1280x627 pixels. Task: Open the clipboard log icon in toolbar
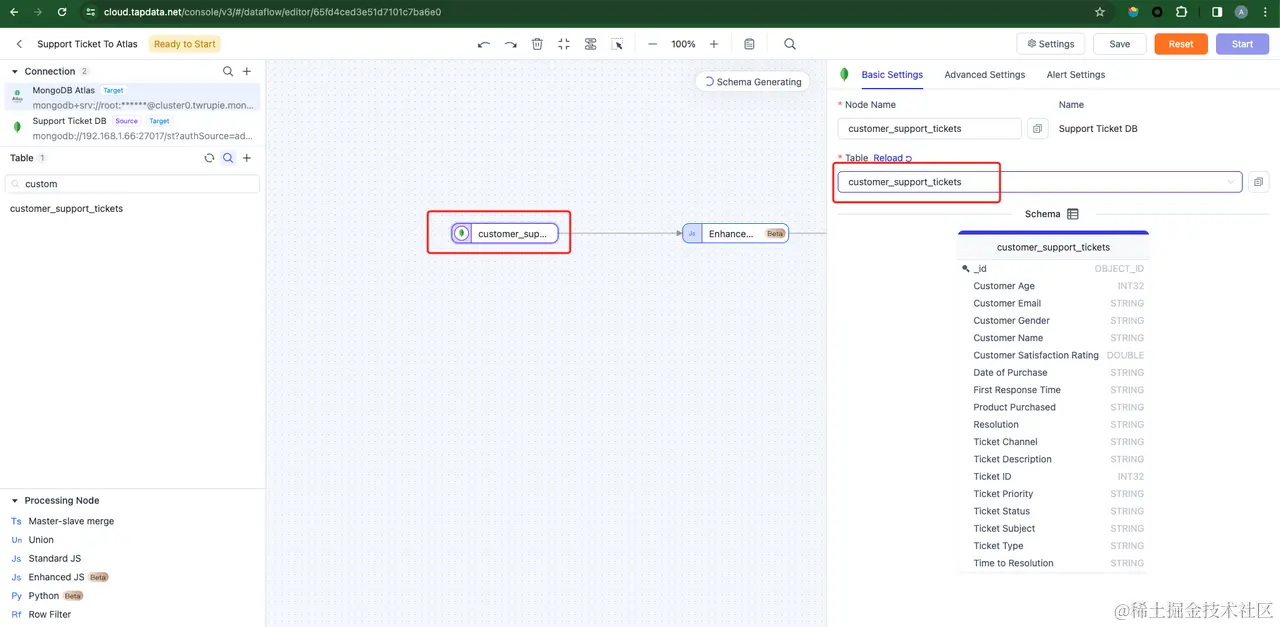coord(750,44)
